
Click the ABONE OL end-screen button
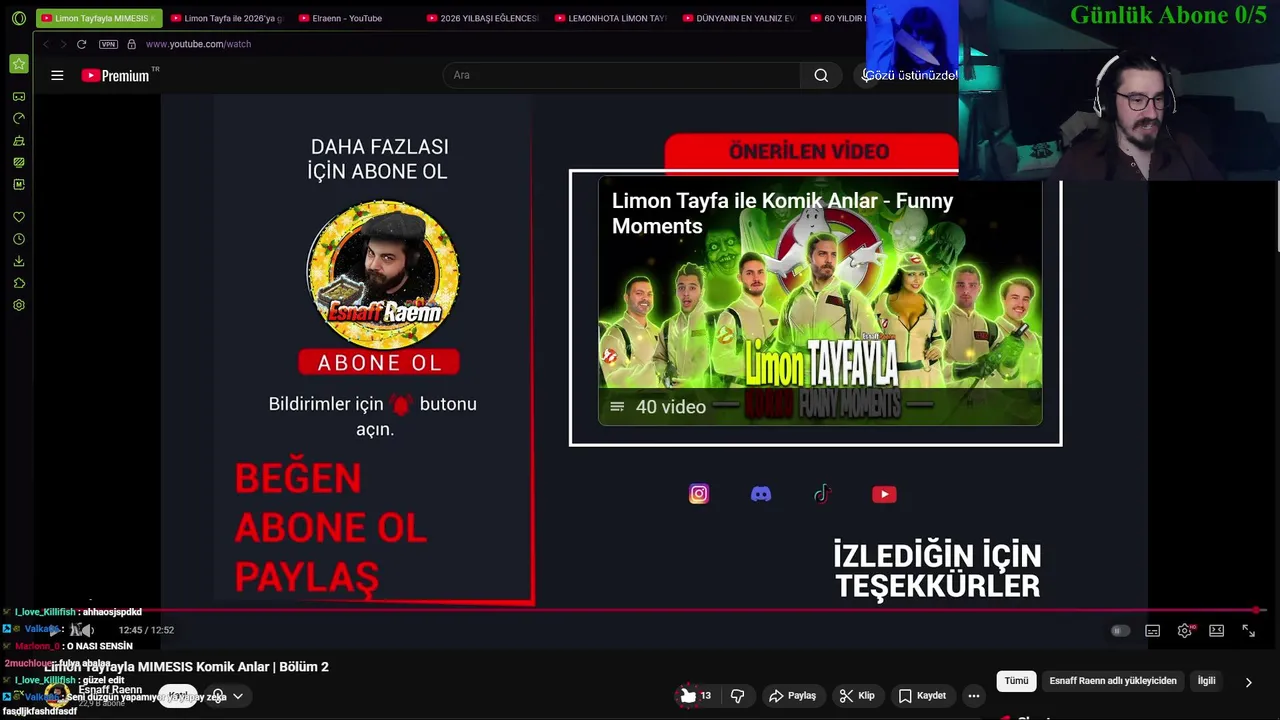pyautogui.click(x=379, y=362)
